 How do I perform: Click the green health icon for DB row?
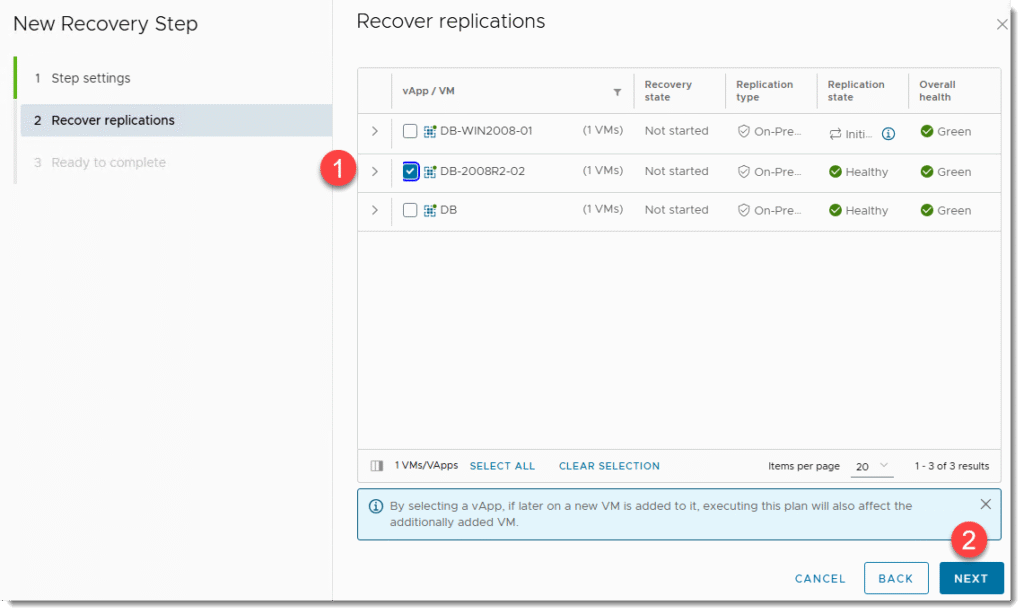click(927, 210)
